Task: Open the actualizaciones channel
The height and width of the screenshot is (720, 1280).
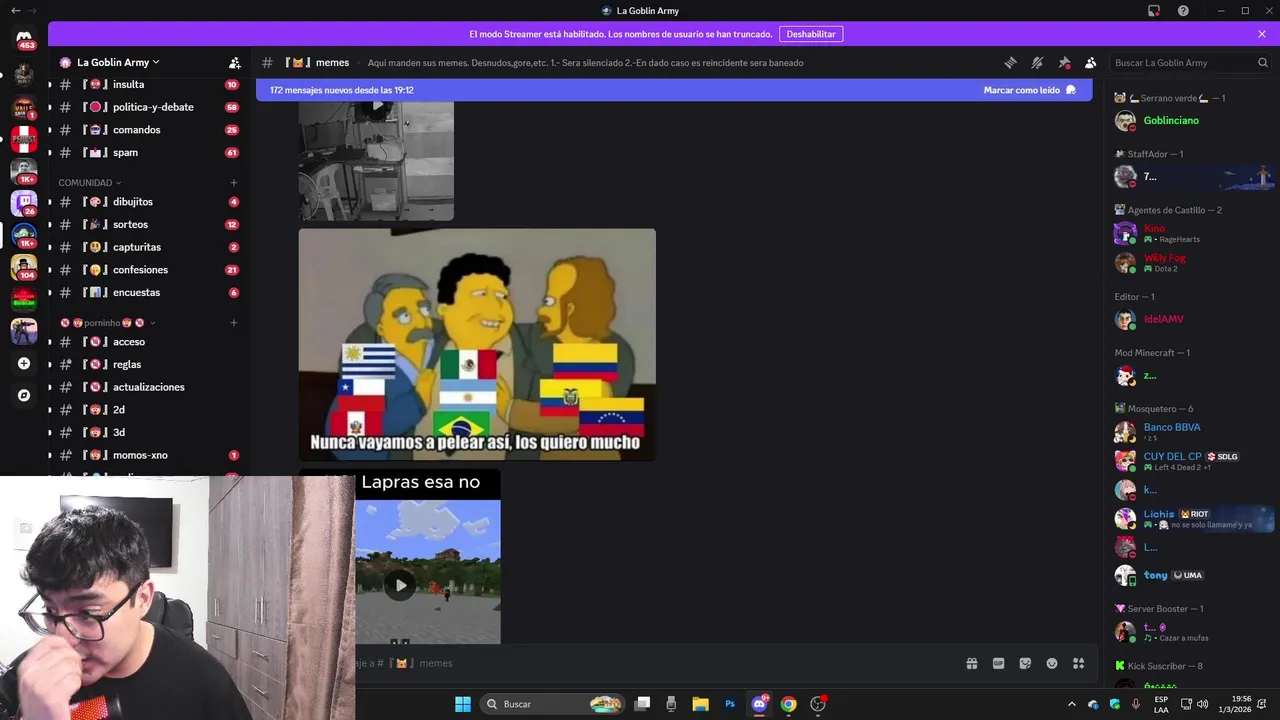Action: 149,387
